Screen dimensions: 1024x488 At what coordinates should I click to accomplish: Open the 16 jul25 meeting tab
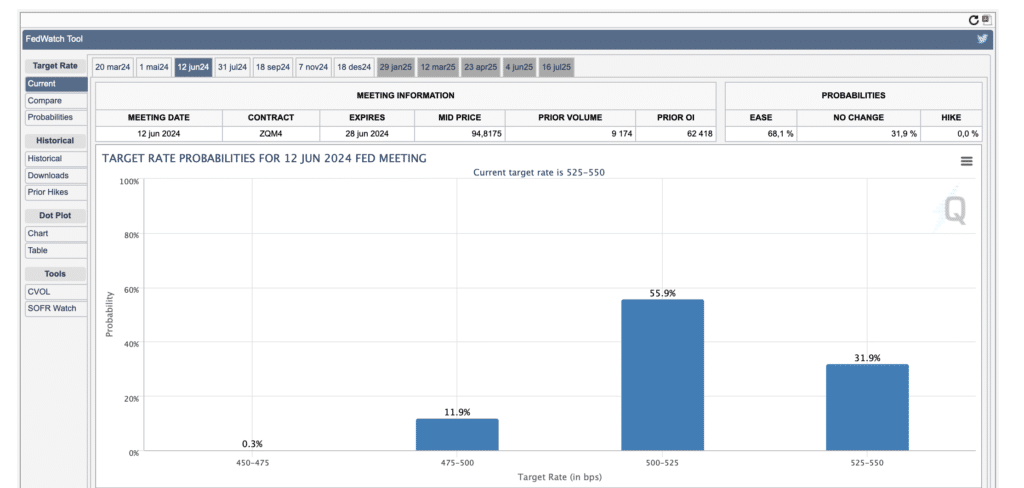click(x=556, y=67)
